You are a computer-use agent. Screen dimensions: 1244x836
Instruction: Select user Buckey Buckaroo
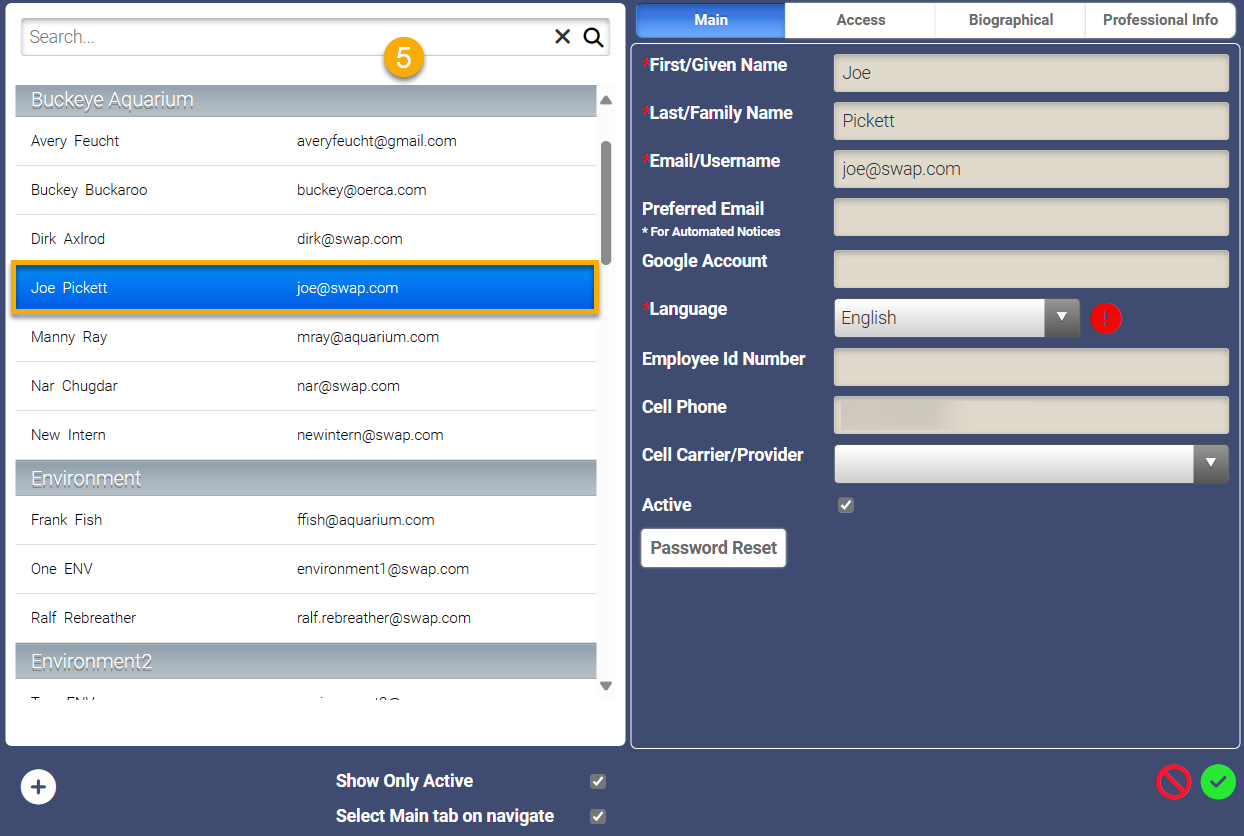pos(306,190)
